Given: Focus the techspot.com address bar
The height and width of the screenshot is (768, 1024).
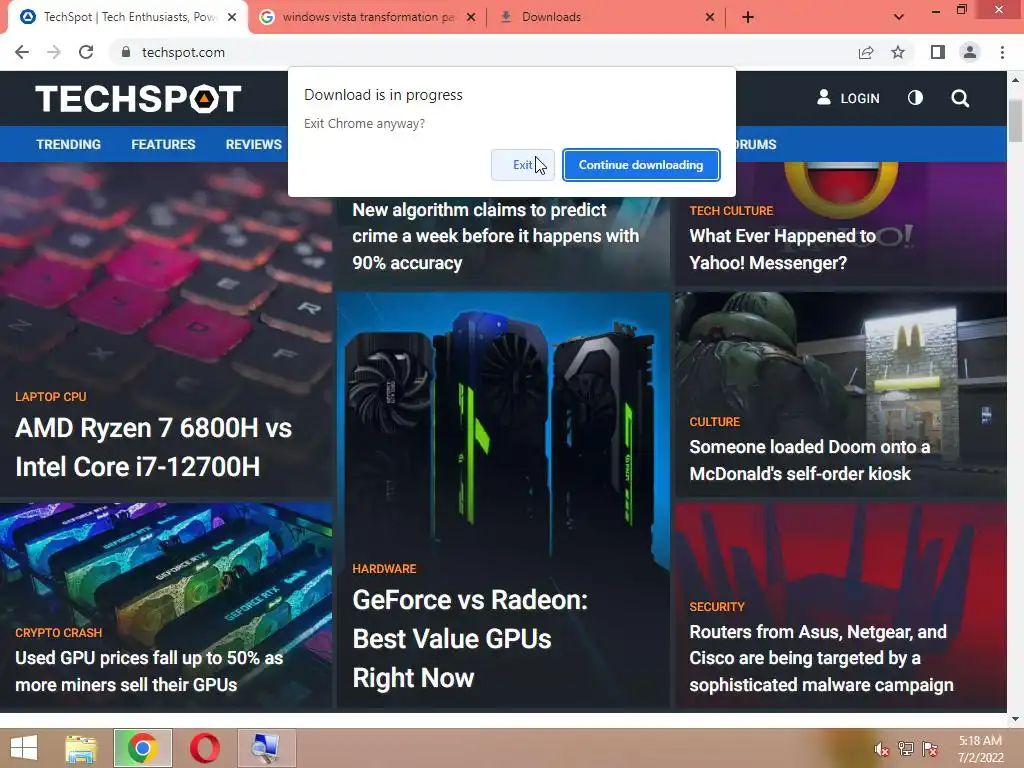Looking at the screenshot, I should (x=483, y=52).
